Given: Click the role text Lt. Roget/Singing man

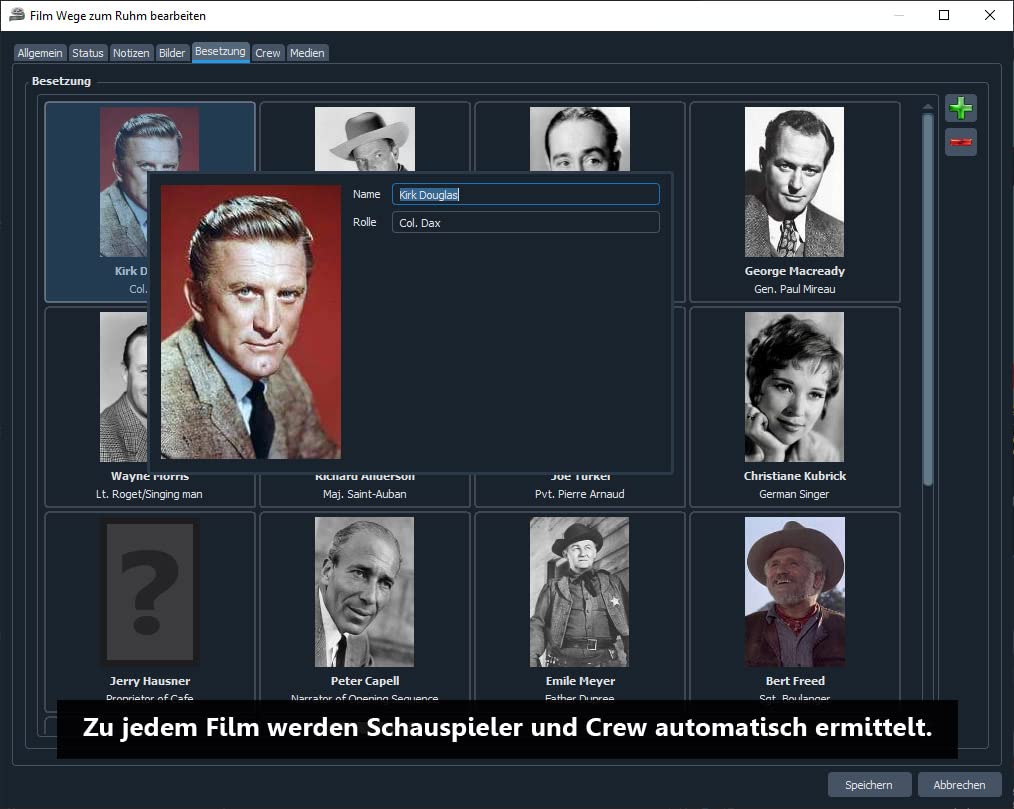Looking at the screenshot, I should point(149,494).
